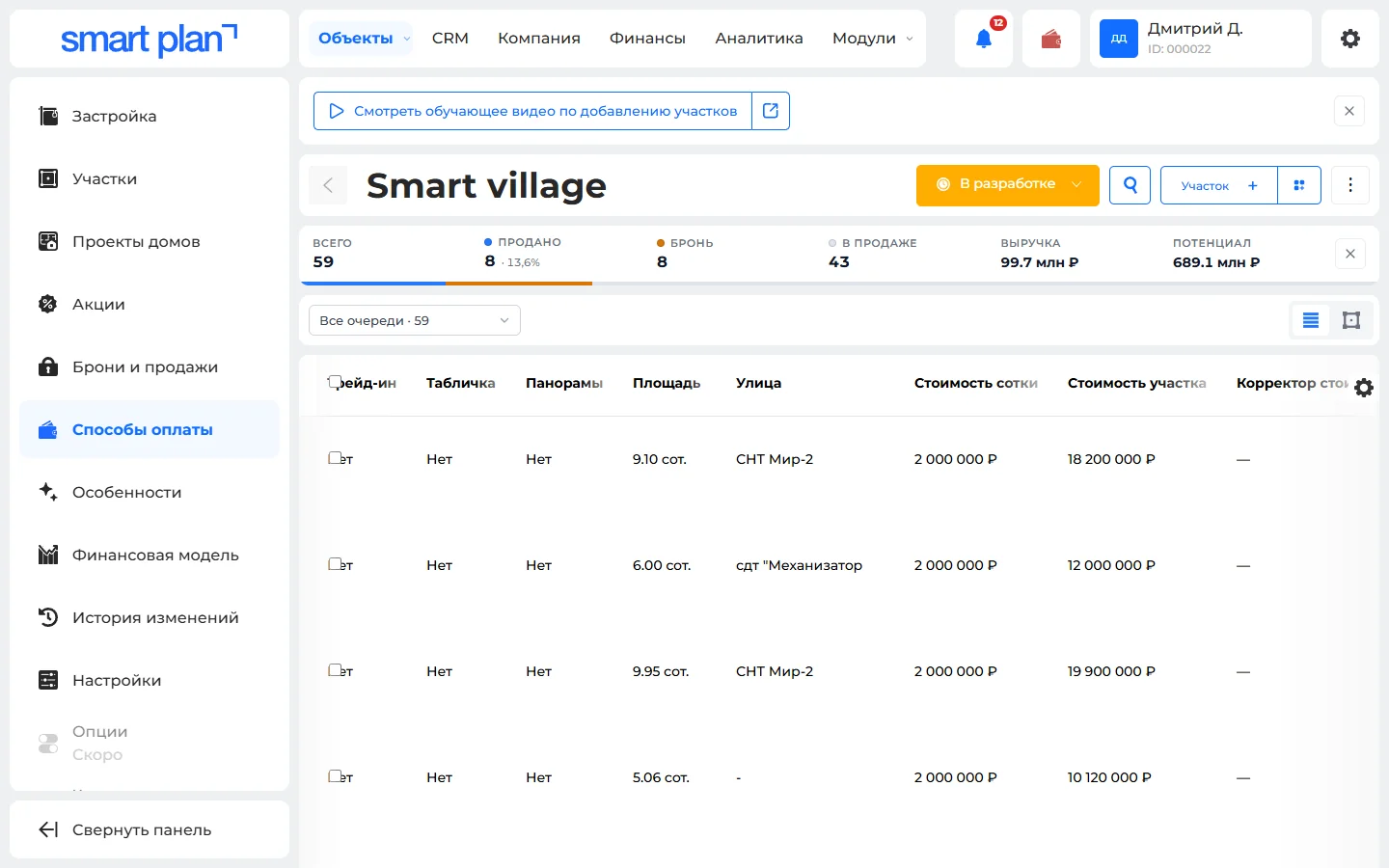Viewport: 1389px width, 868px height.
Task: Open История изменений section
Action: 150,617
